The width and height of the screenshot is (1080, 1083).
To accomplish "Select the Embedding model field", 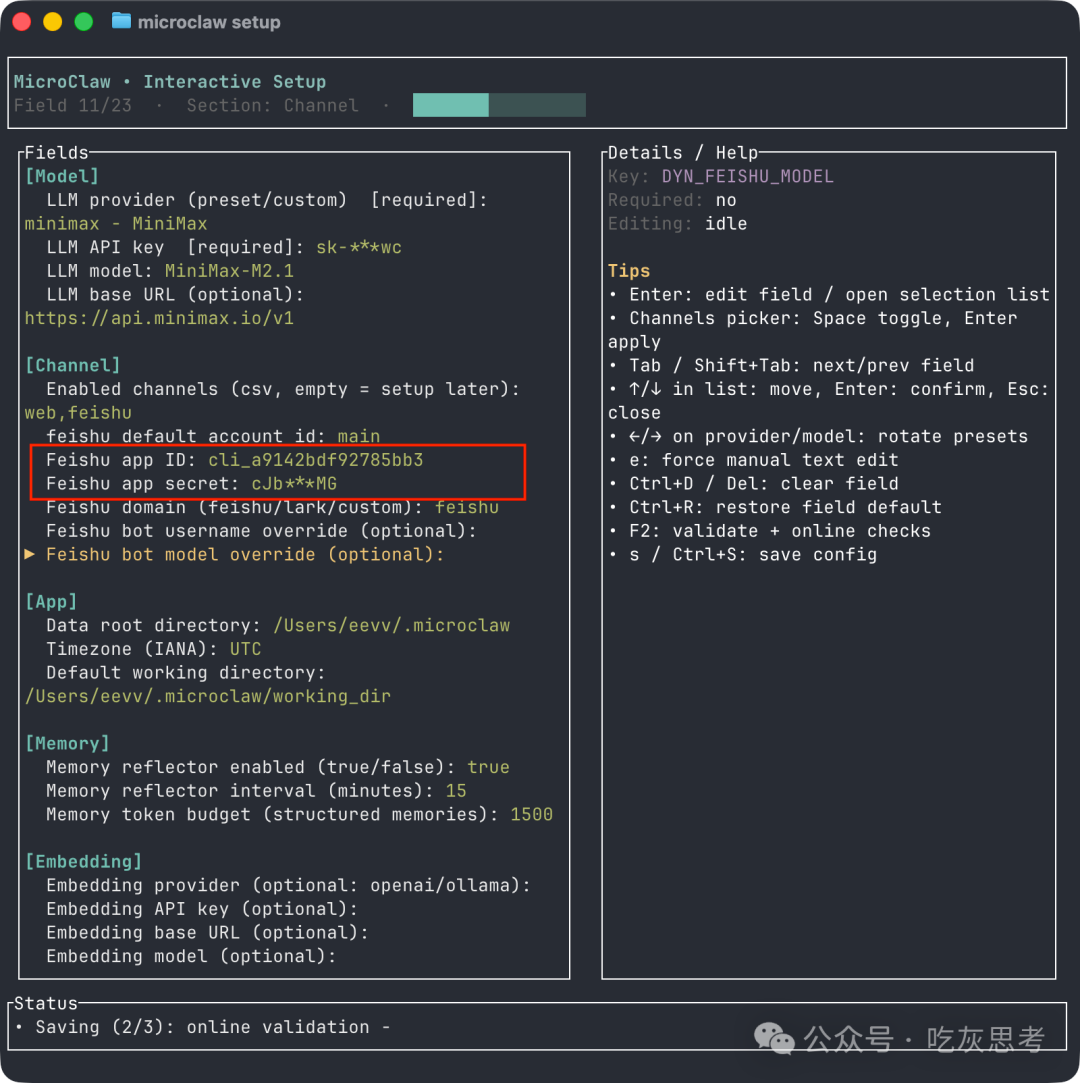I will [191, 957].
